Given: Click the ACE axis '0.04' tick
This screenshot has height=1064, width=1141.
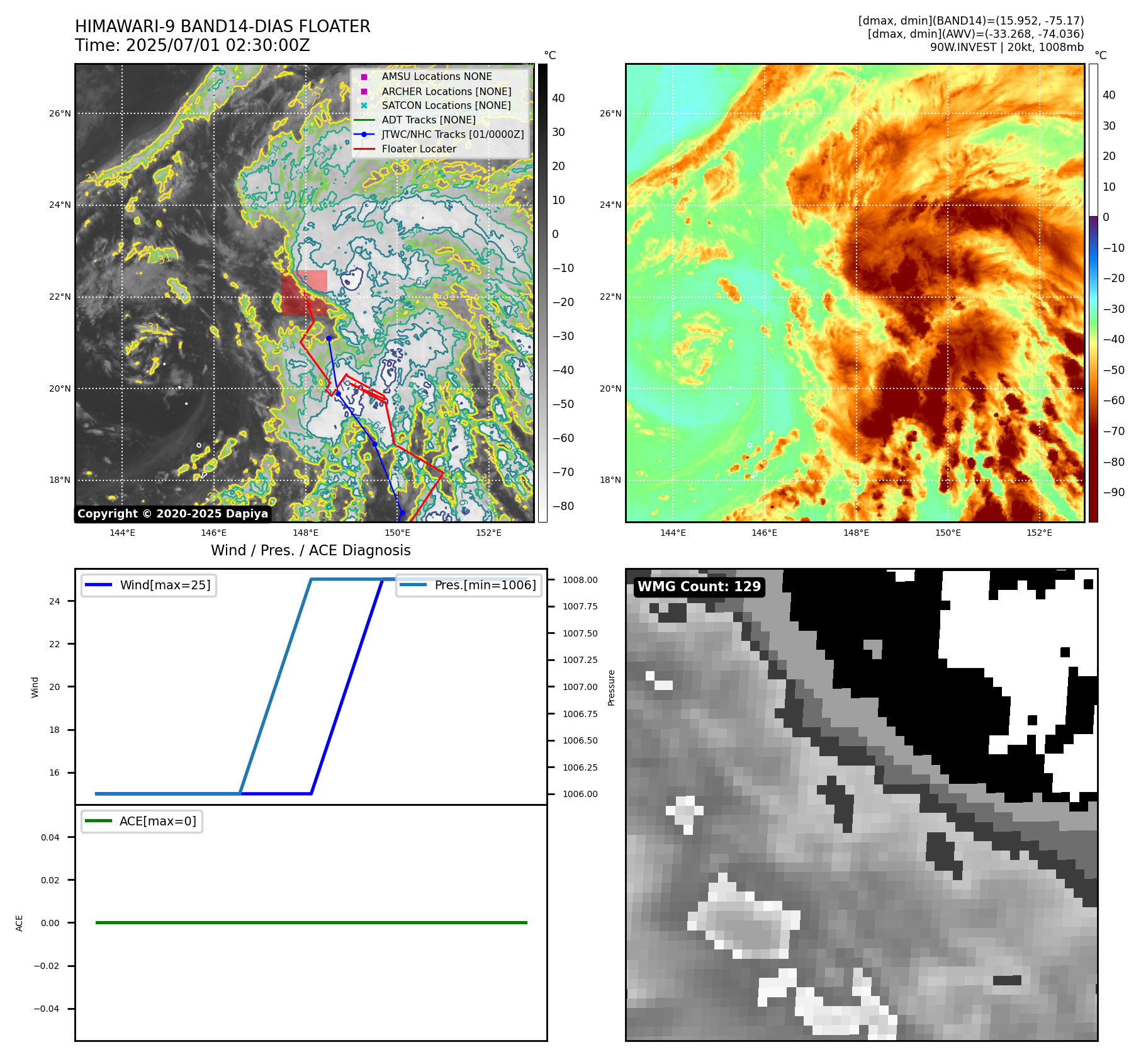Looking at the screenshot, I should point(50,837).
